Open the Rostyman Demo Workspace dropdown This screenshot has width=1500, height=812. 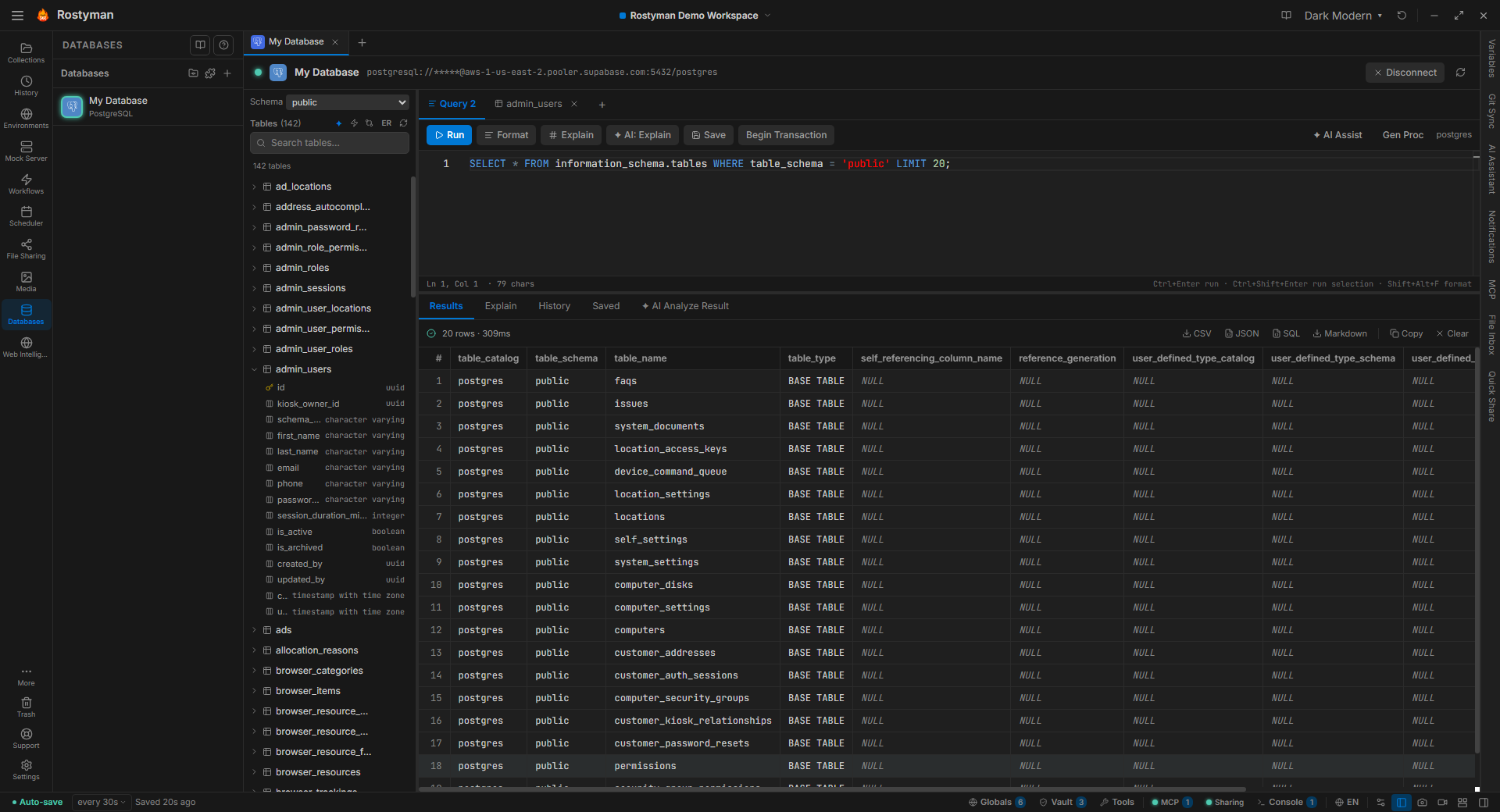(x=695, y=16)
